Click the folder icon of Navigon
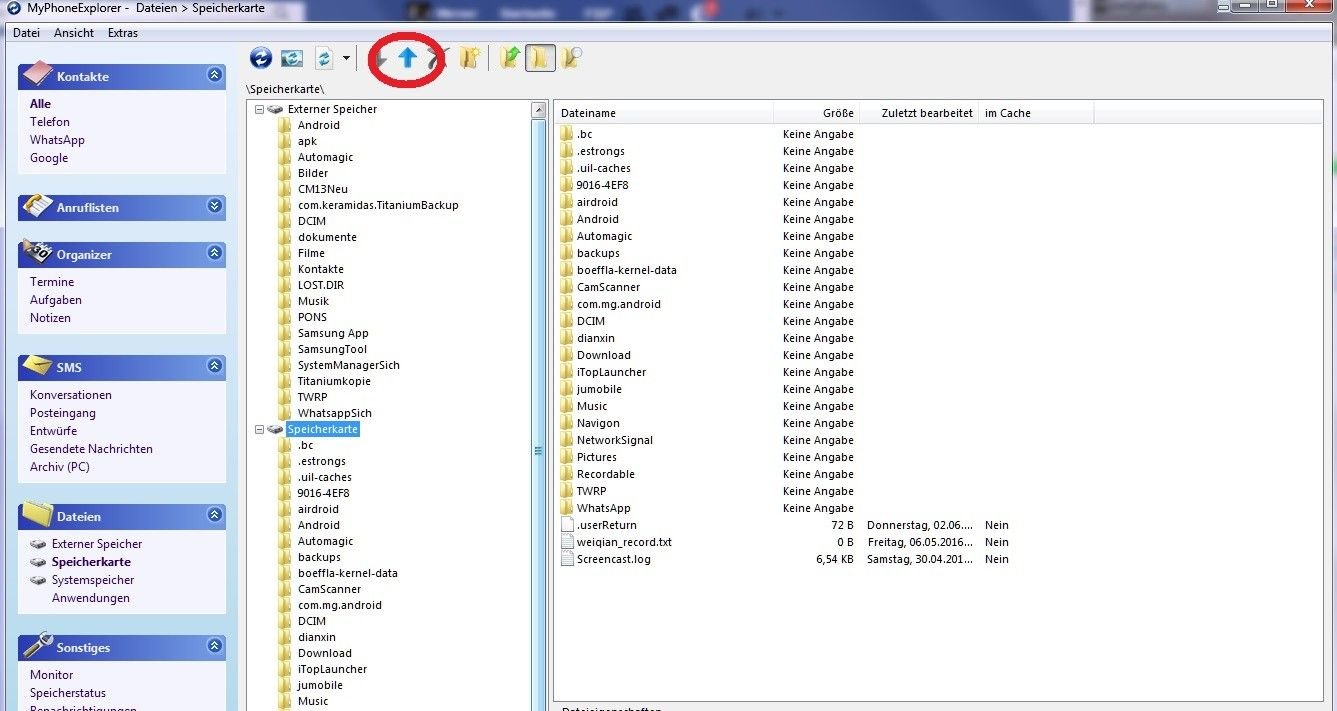Image resolution: width=1337 pixels, height=711 pixels. [x=567, y=423]
